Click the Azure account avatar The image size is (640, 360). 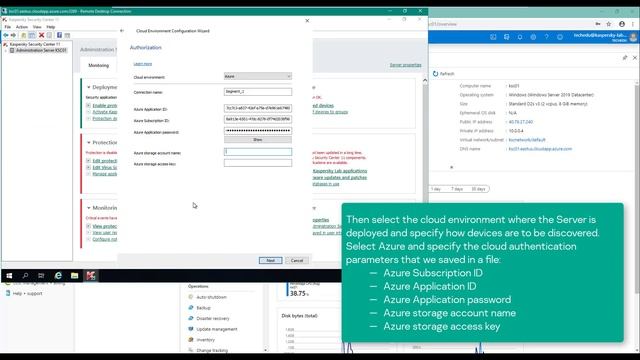[x=633, y=37]
